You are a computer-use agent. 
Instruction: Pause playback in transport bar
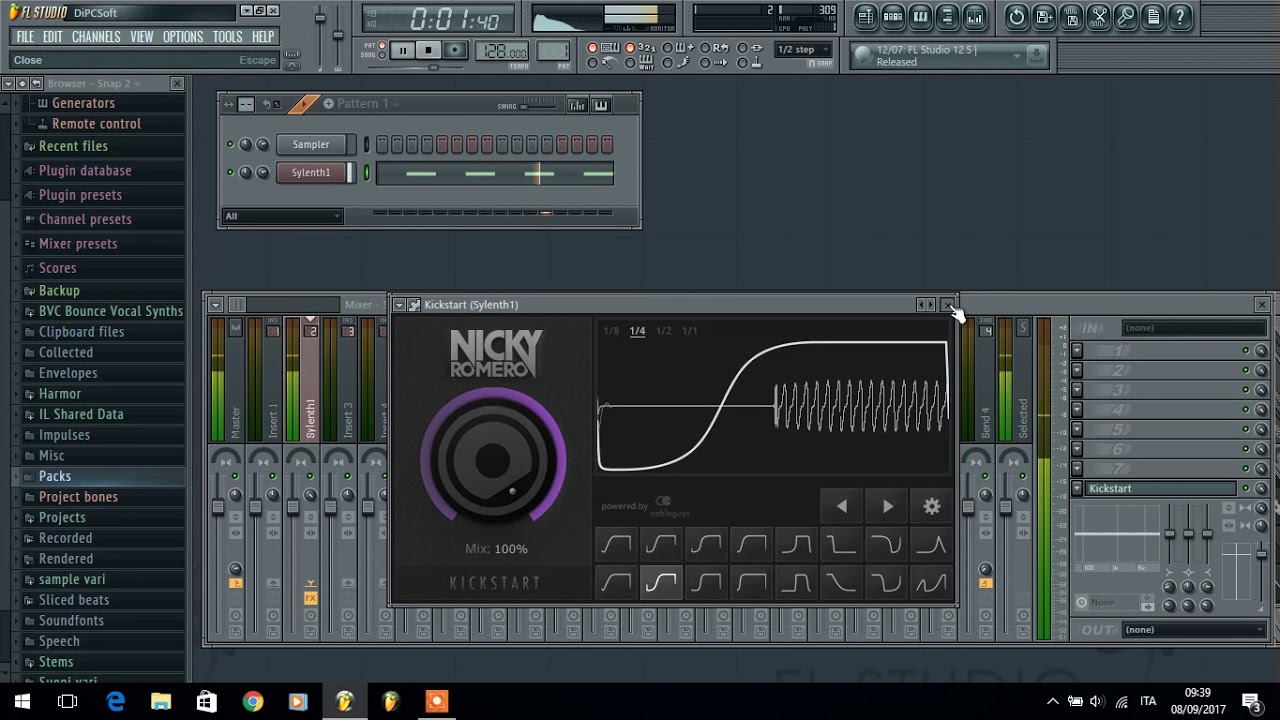(402, 50)
